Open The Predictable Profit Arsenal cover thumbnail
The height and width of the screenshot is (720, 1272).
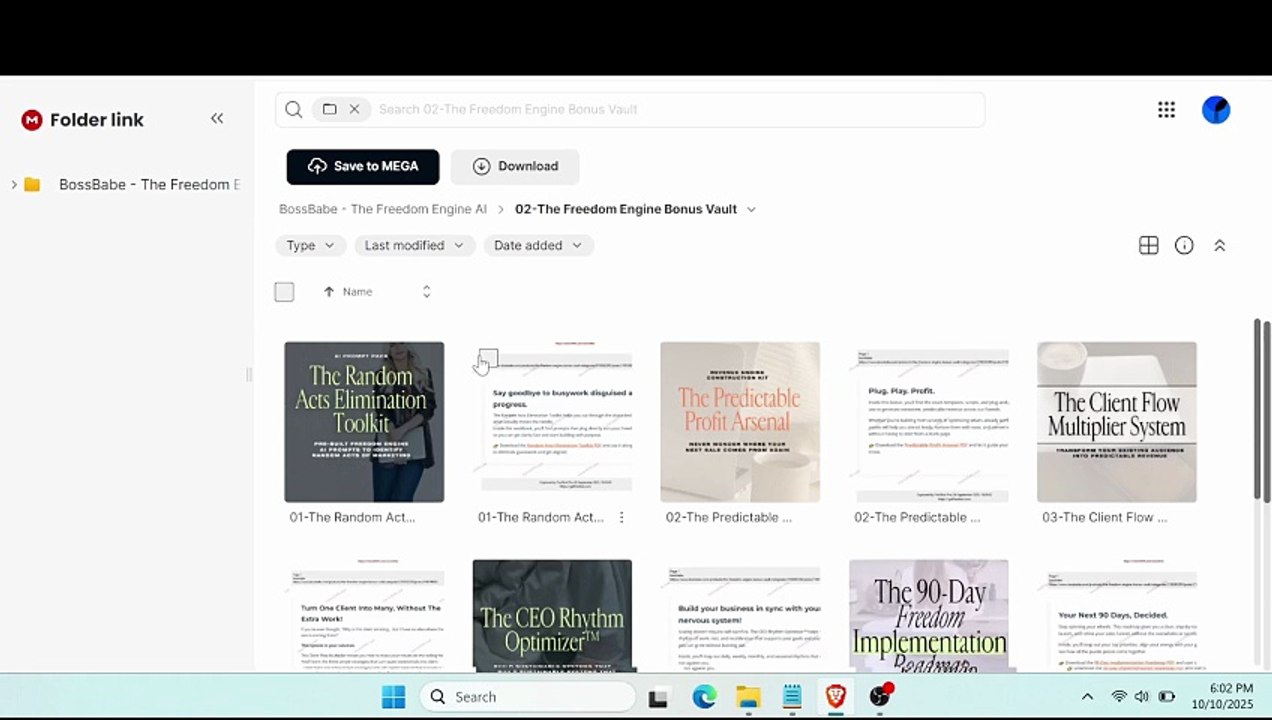740,422
